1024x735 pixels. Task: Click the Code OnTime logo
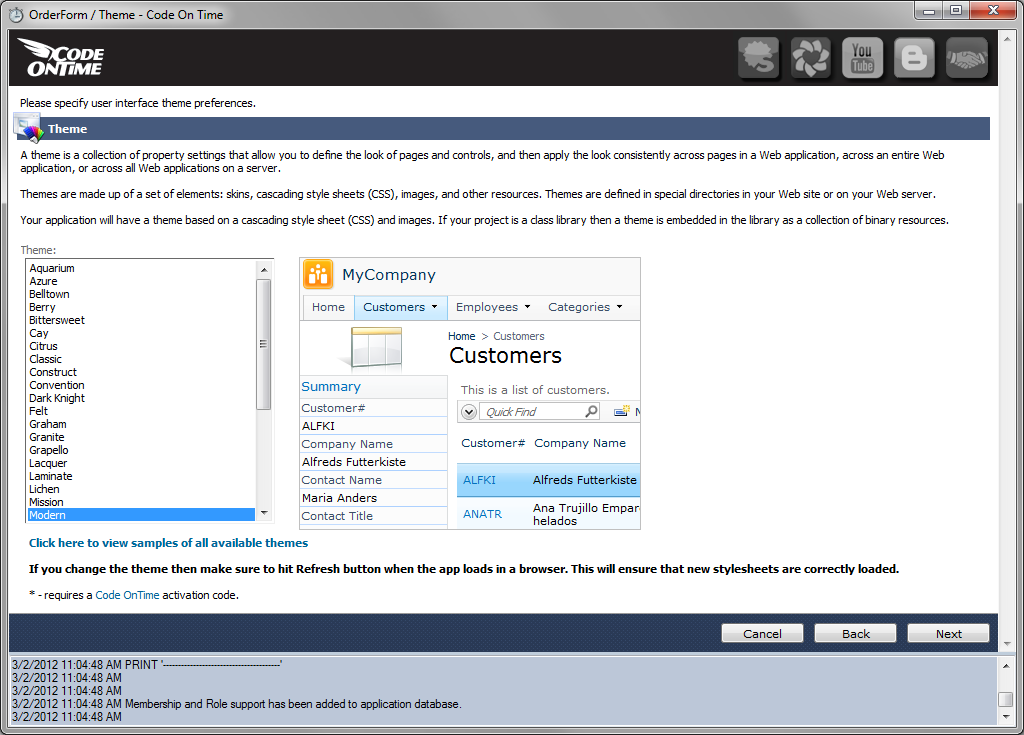coord(62,57)
